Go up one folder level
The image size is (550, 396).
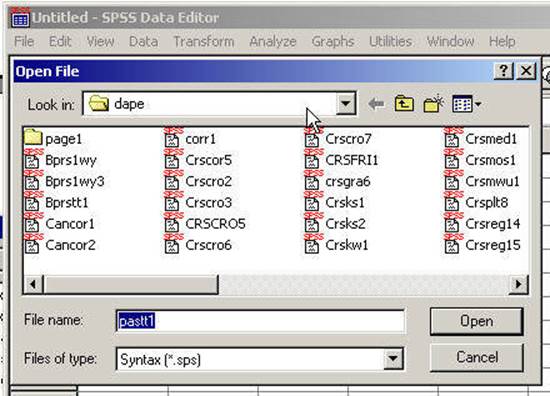tap(404, 104)
